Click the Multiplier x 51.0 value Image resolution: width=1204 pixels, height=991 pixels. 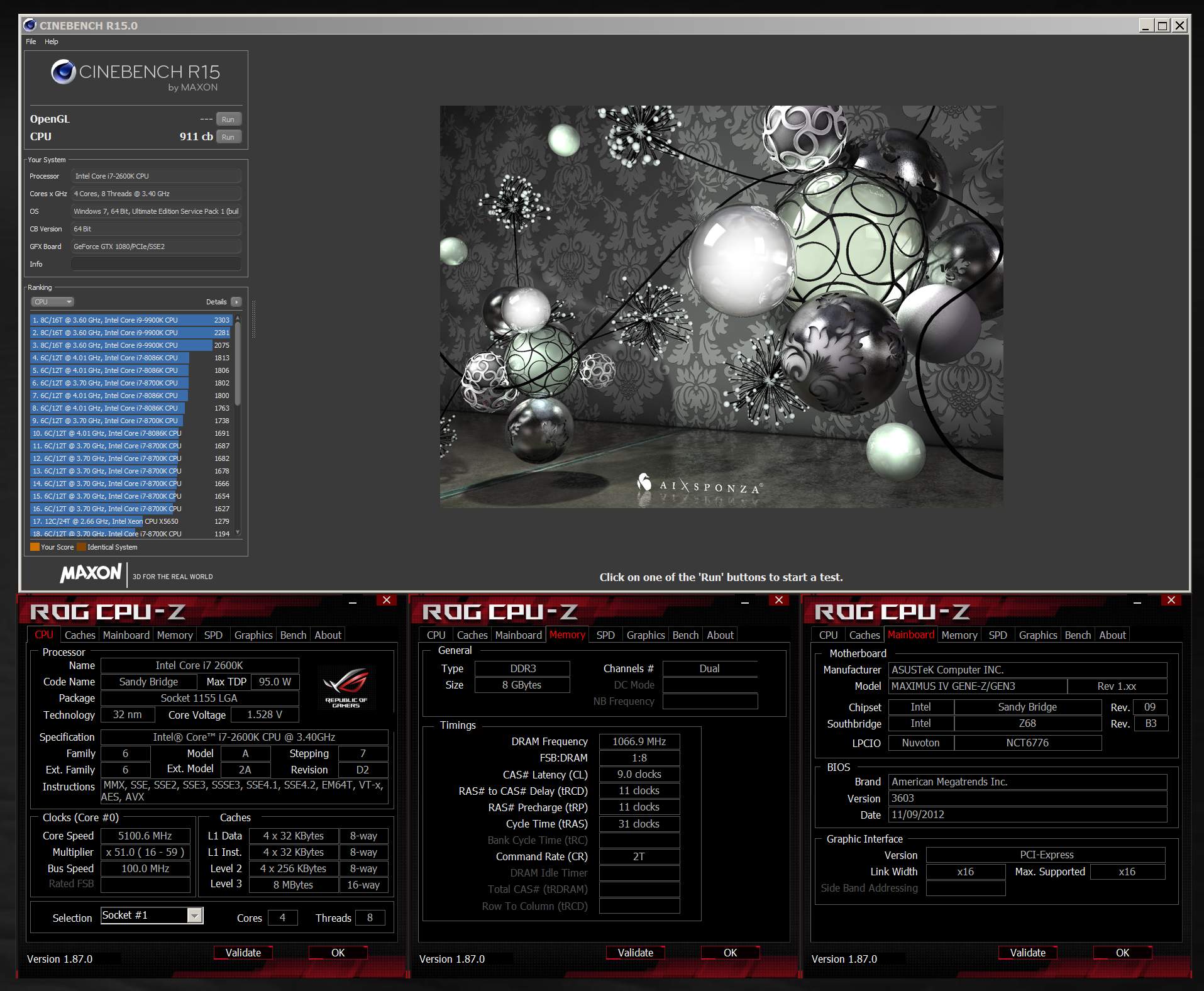[145, 852]
